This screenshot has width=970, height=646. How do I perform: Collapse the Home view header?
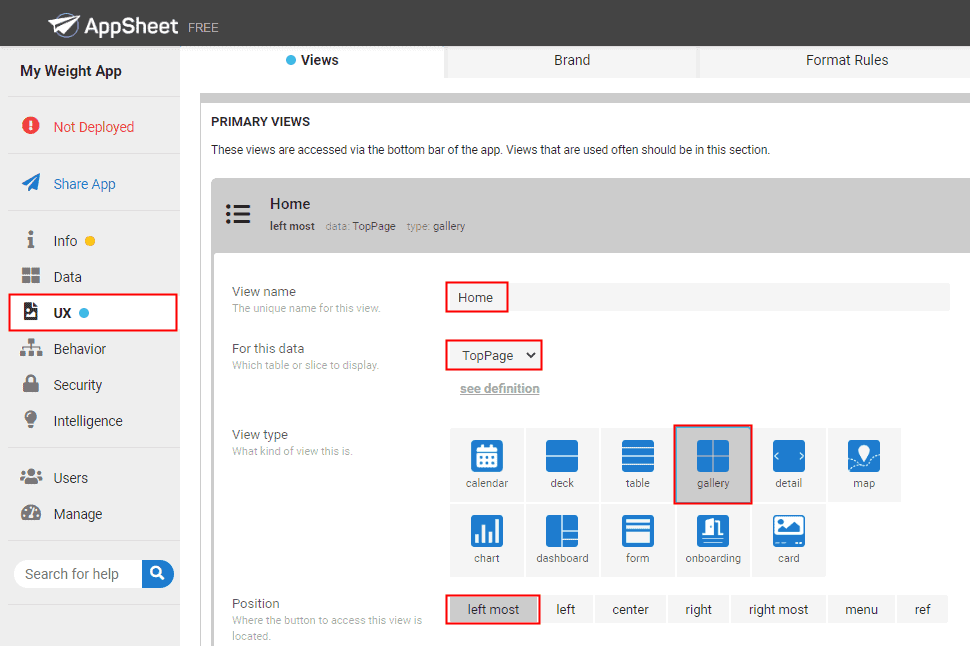(x=591, y=215)
